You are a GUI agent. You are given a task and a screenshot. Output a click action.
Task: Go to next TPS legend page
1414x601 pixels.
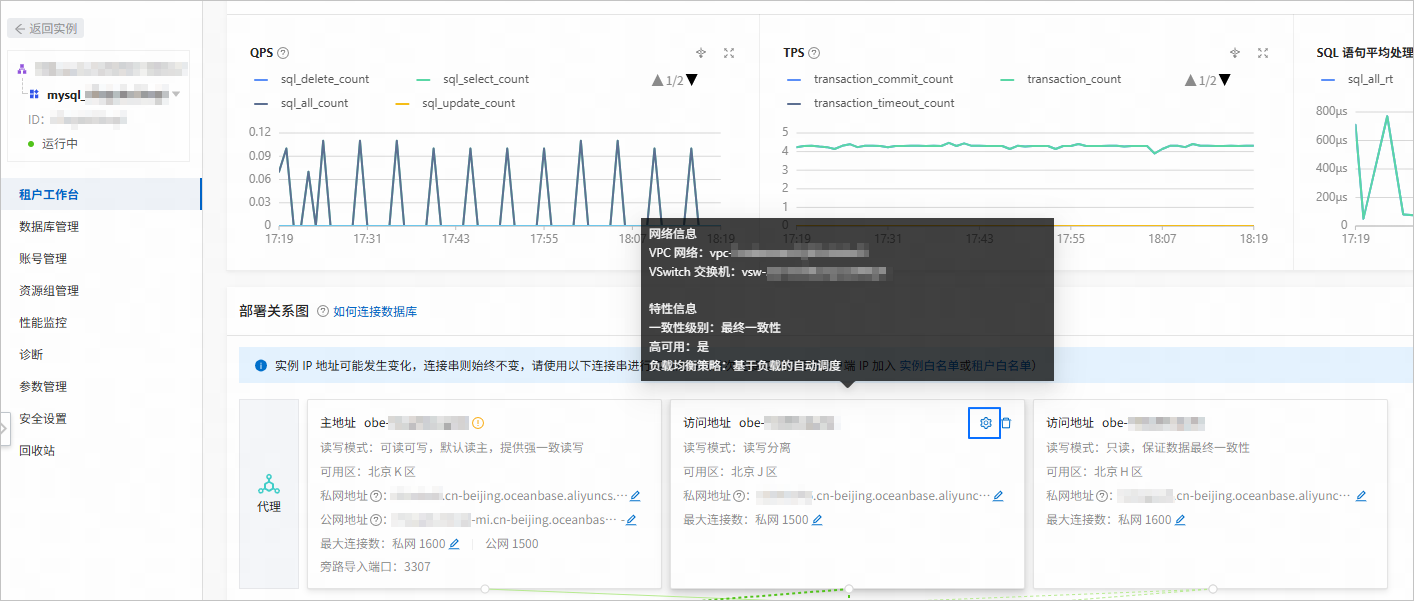pos(1224,80)
